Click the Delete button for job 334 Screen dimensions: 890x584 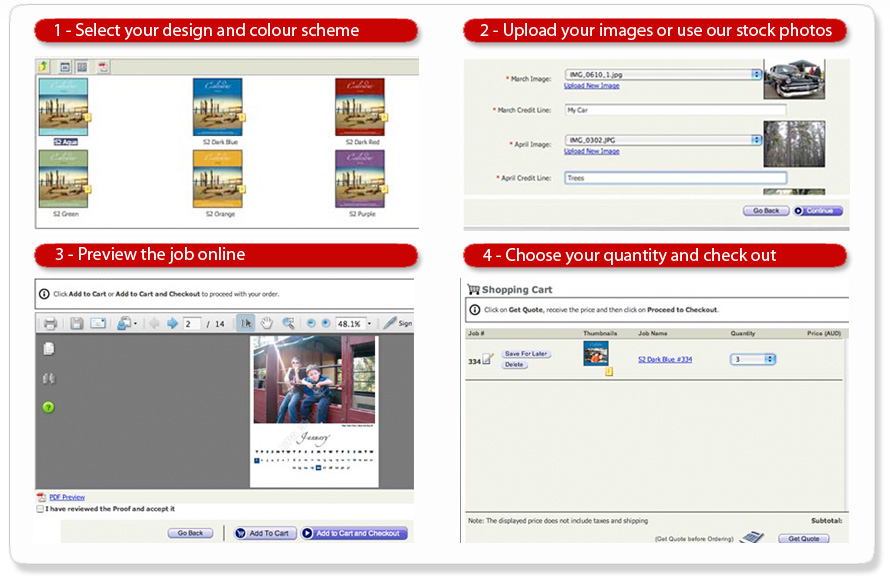[x=514, y=365]
